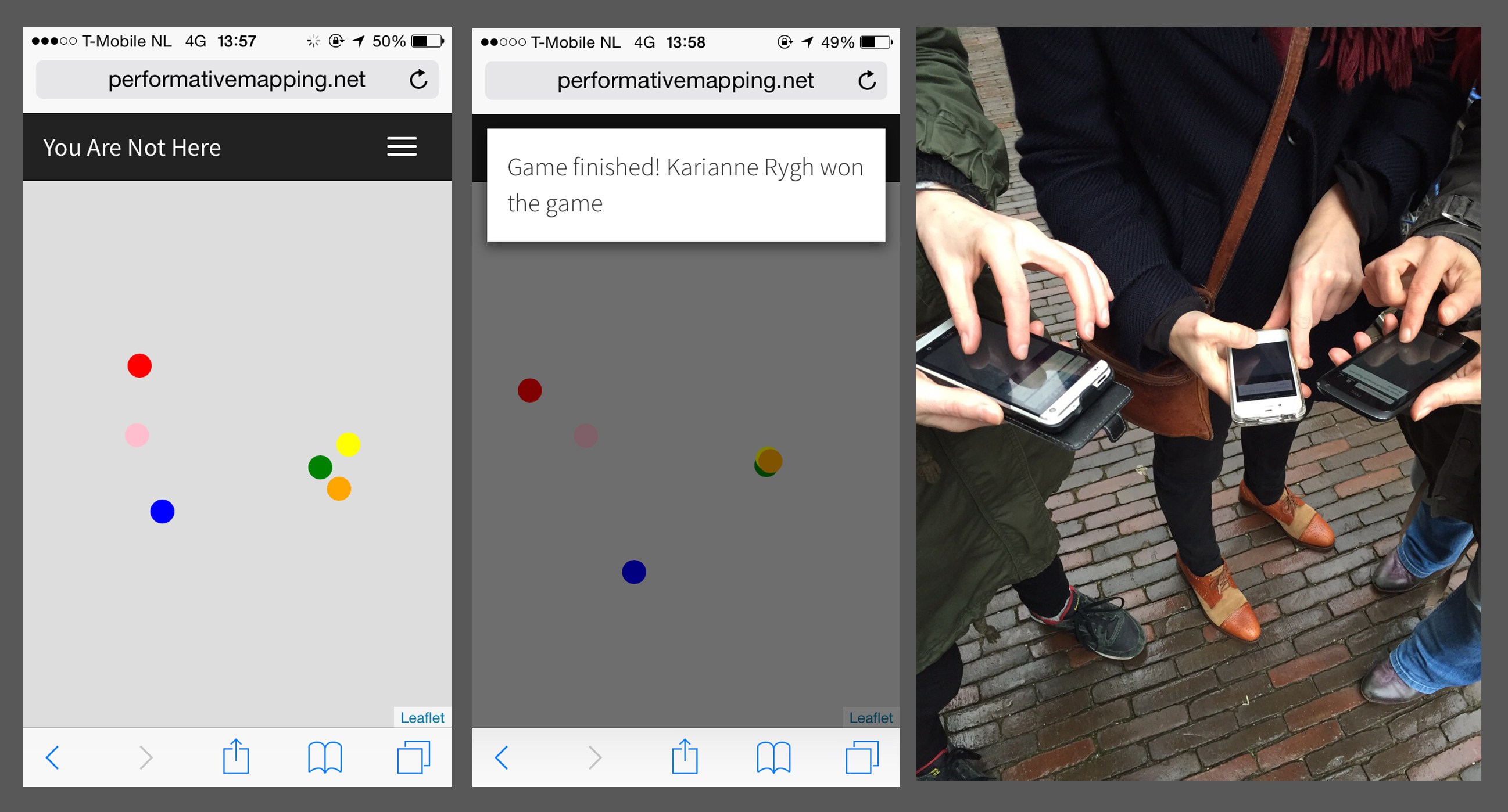Select the address bar in the 13:58 phone
The height and width of the screenshot is (812, 1508).
(686, 81)
